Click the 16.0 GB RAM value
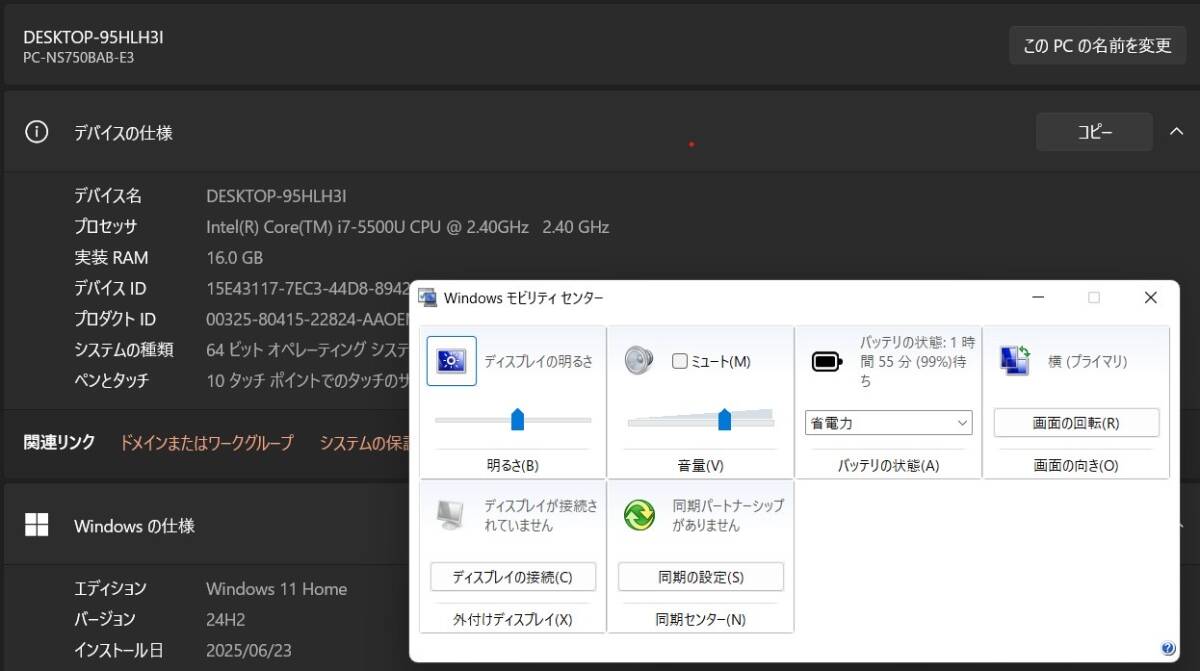The width and height of the screenshot is (1200, 671). pos(234,257)
